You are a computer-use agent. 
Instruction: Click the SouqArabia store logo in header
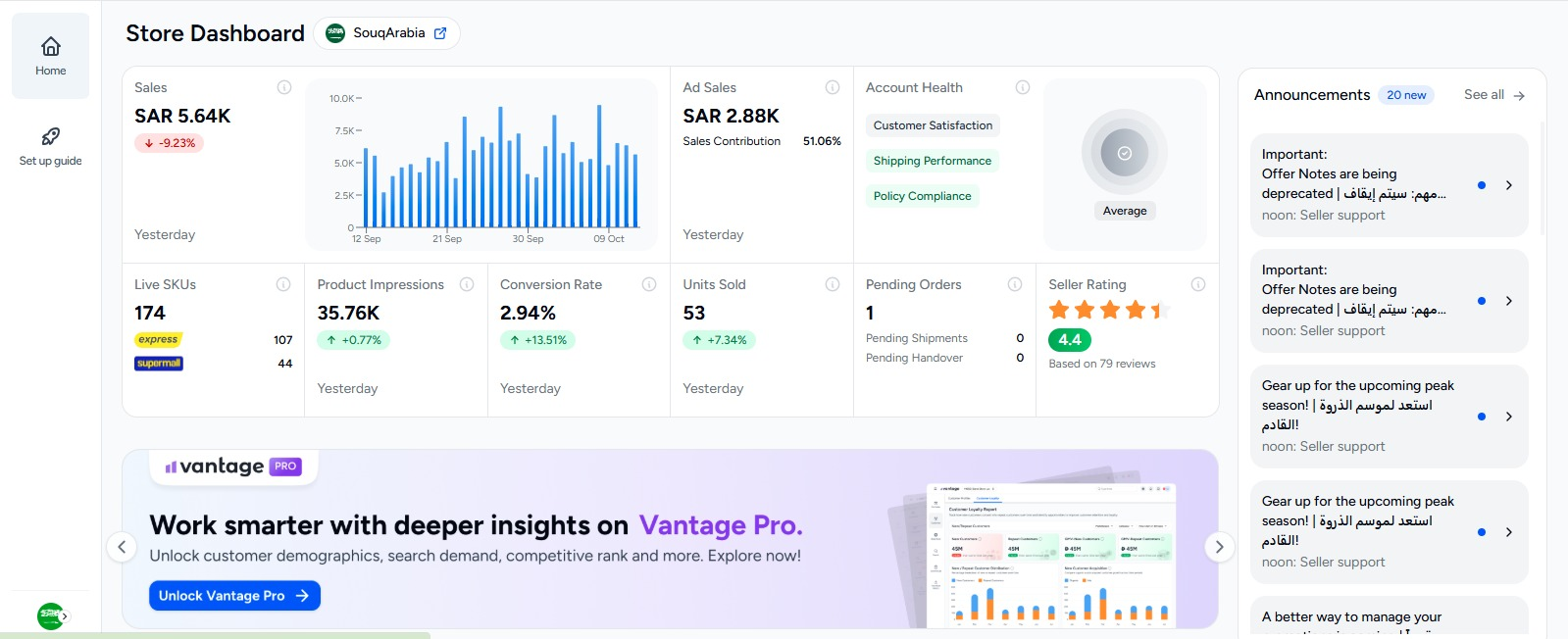coord(335,33)
